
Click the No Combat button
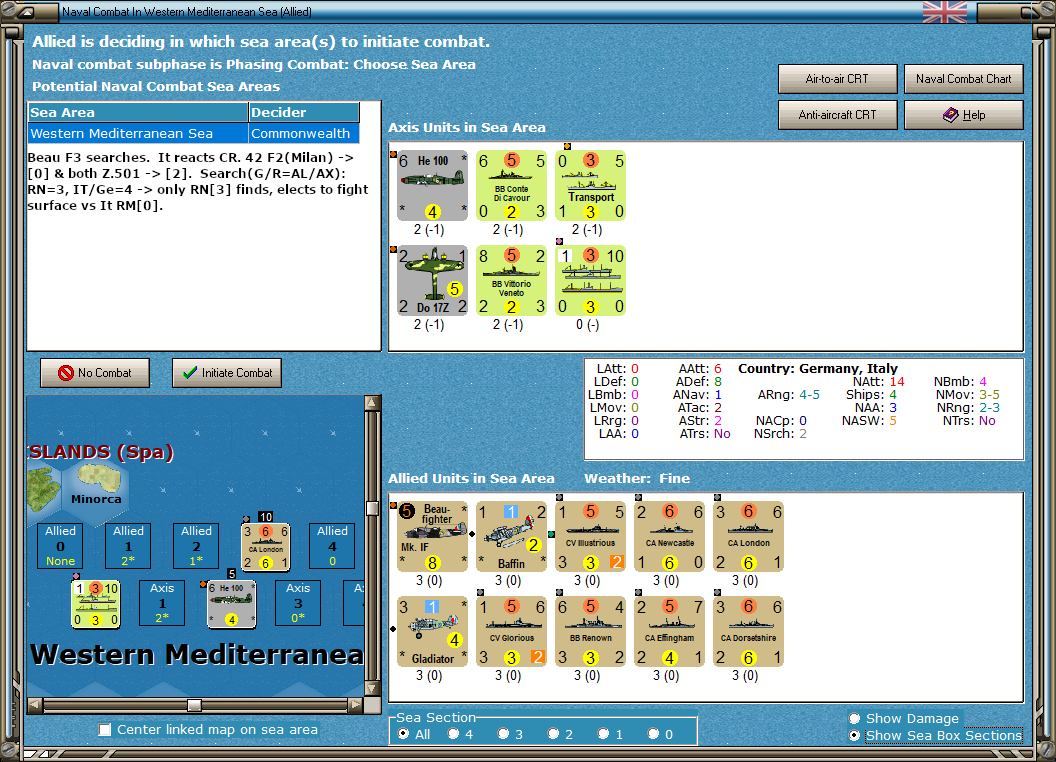tap(95, 373)
